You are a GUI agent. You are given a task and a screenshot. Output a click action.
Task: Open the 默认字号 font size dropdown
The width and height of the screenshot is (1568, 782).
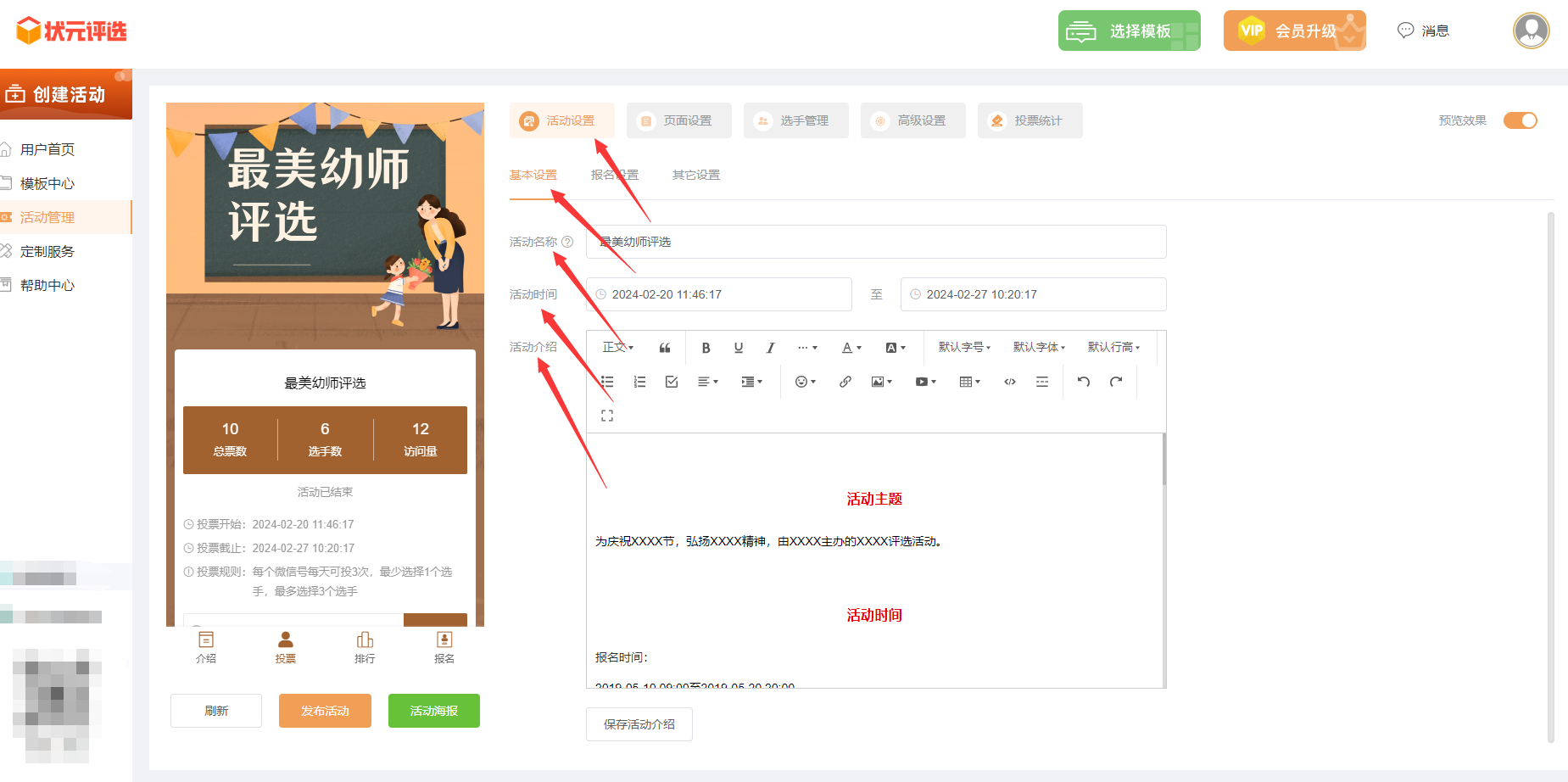tap(964, 348)
